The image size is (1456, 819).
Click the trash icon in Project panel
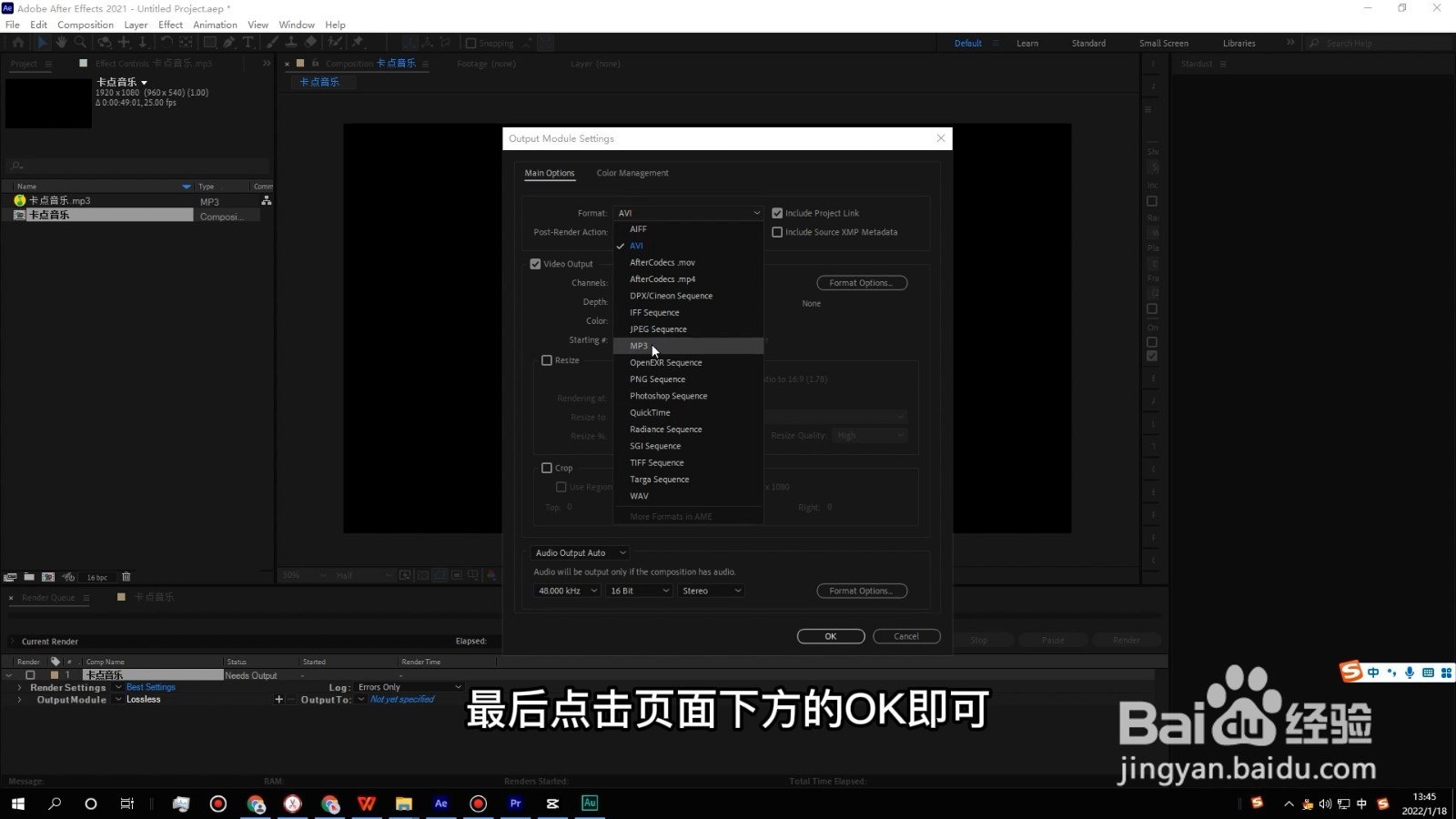click(126, 577)
